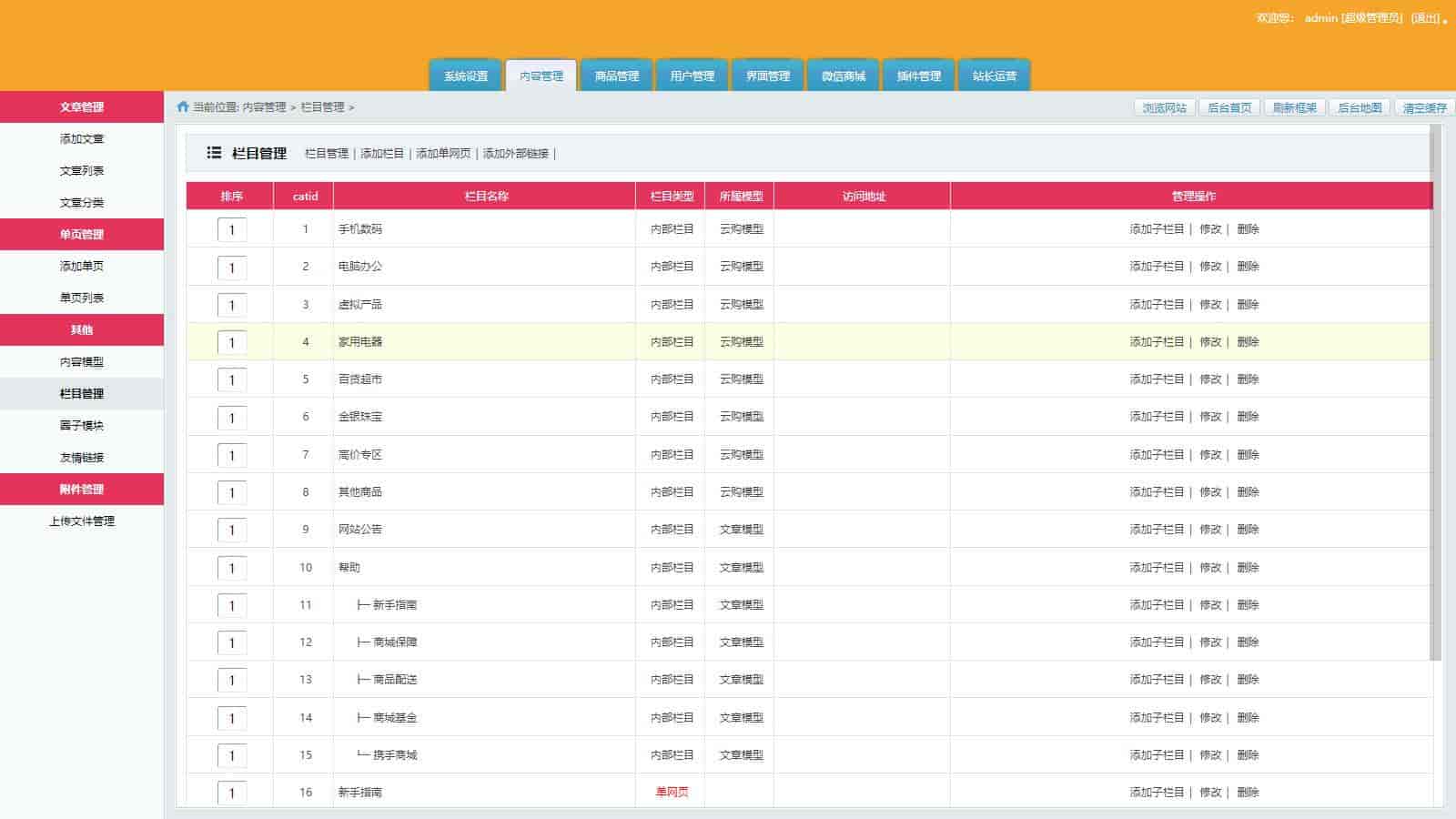Click the 清空缓存 button
The width and height of the screenshot is (1456, 819).
[1424, 108]
